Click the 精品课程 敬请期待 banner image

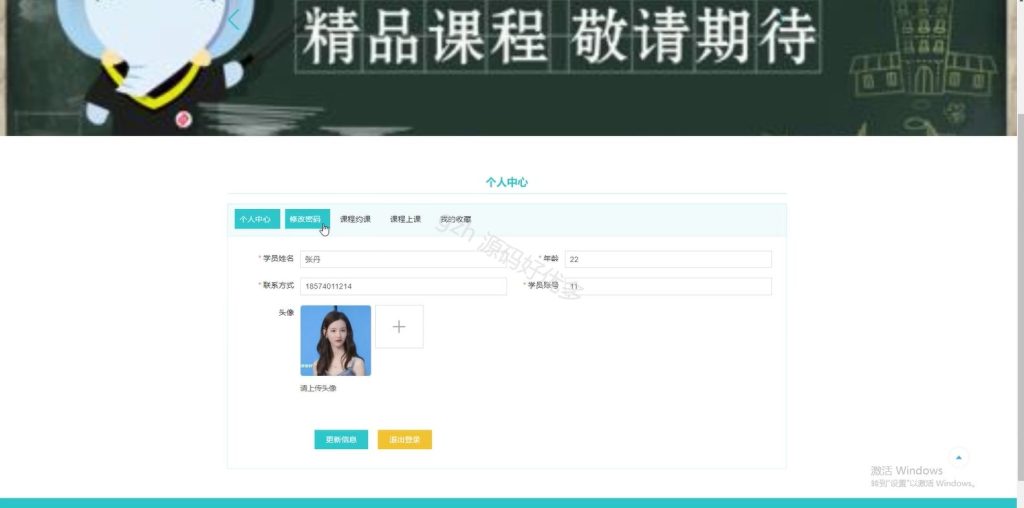pyautogui.click(x=508, y=68)
